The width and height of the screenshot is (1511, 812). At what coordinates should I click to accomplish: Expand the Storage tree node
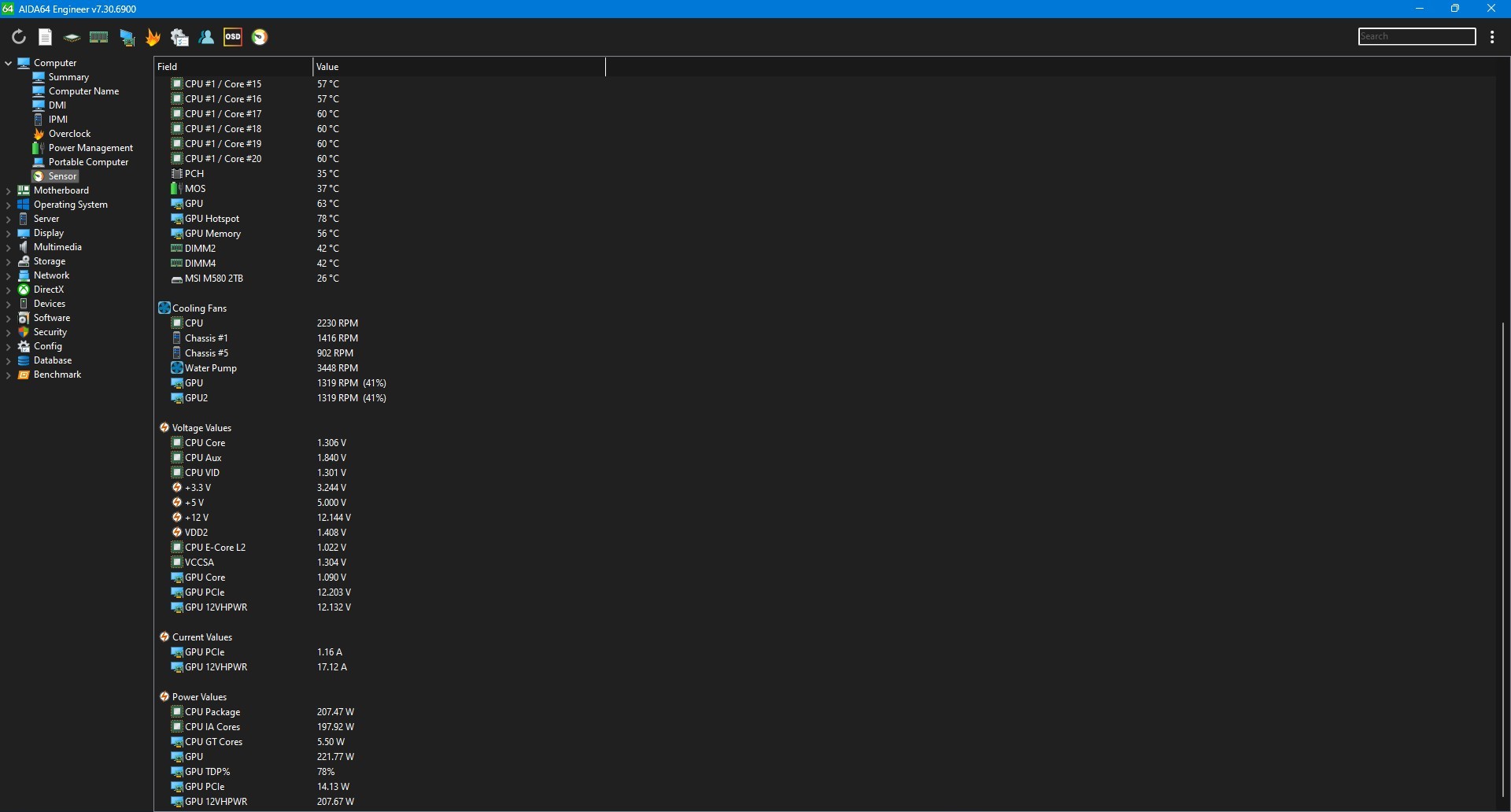point(8,261)
